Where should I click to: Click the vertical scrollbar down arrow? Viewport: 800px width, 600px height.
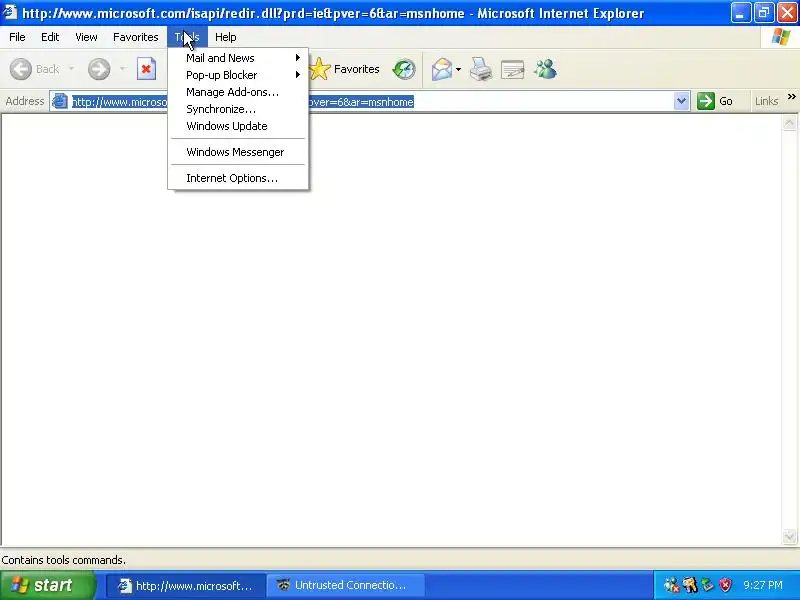(x=789, y=536)
